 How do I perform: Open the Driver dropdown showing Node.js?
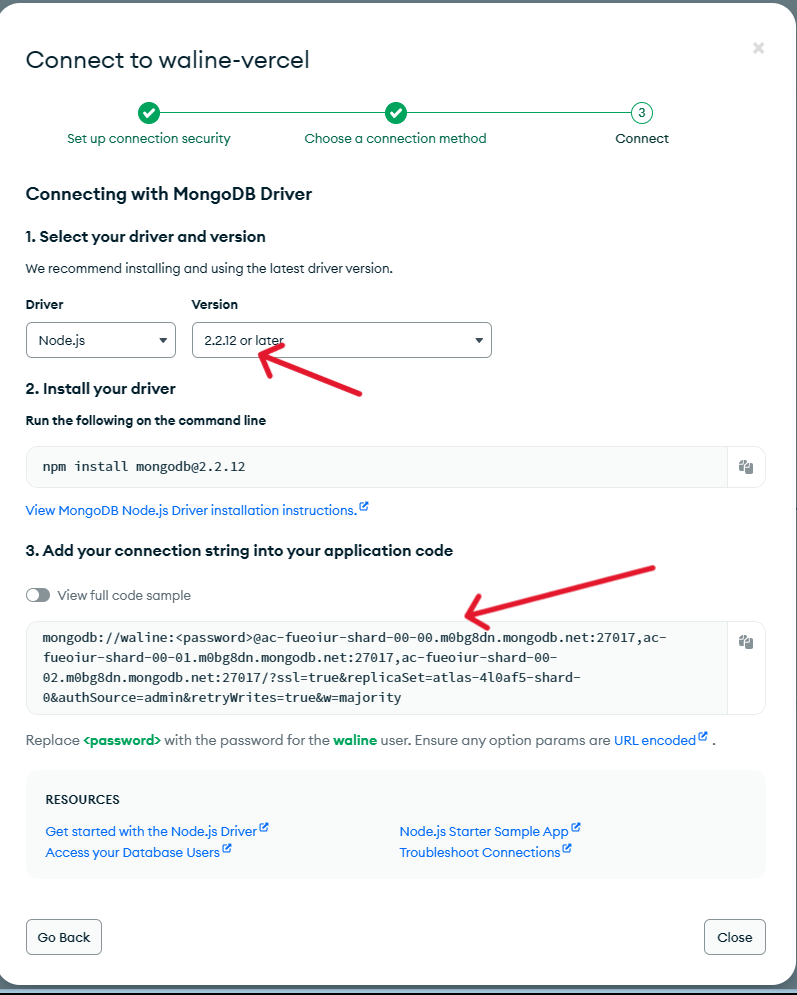(x=101, y=340)
